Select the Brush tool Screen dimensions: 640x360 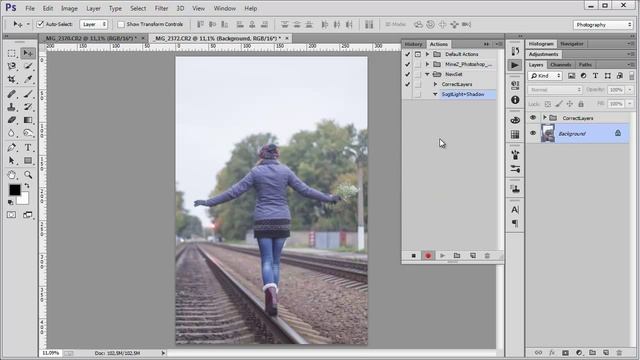click(28, 94)
